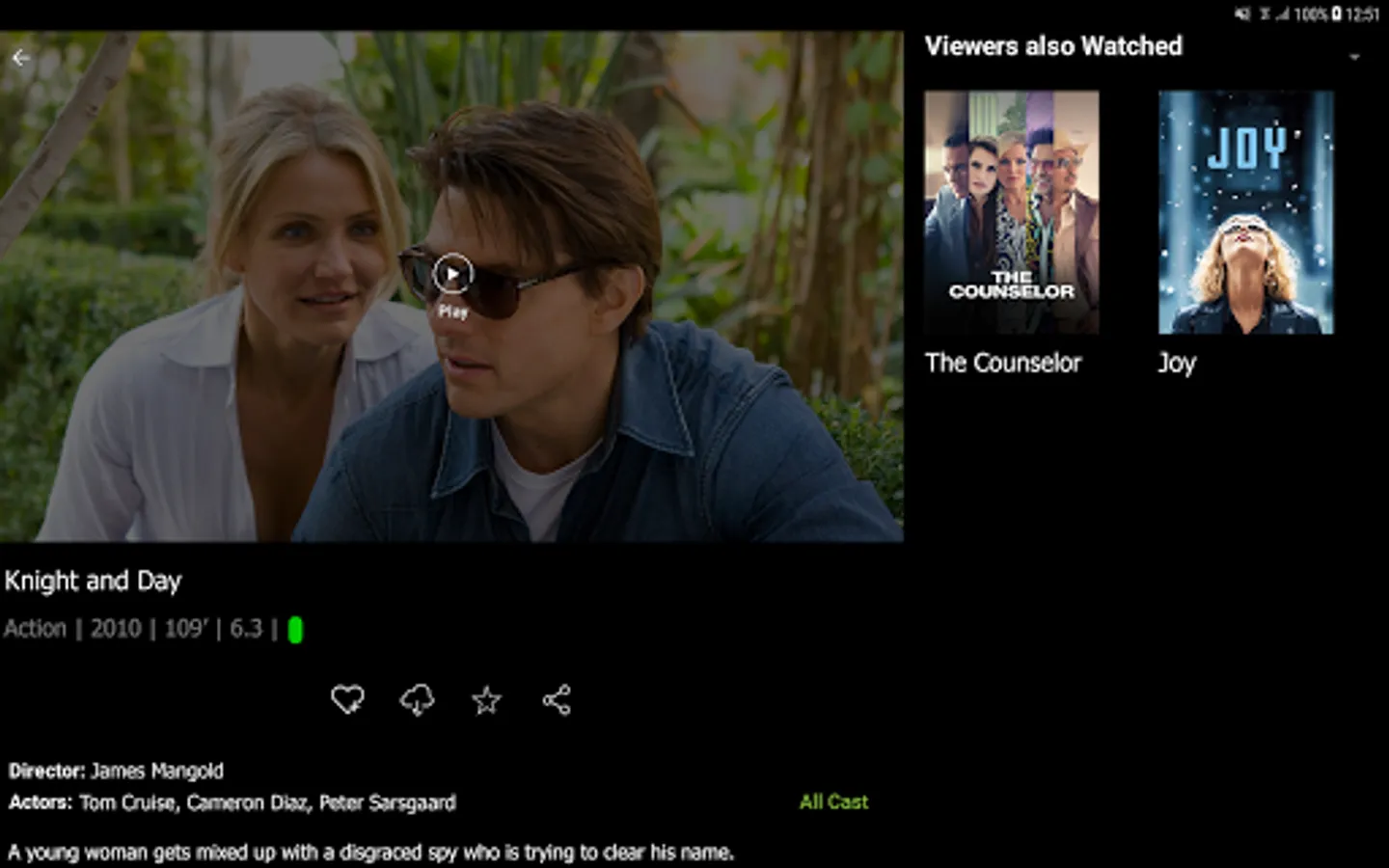Select the 6.3 rating value
Viewport: 1389px width, 868px height.
pos(246,629)
